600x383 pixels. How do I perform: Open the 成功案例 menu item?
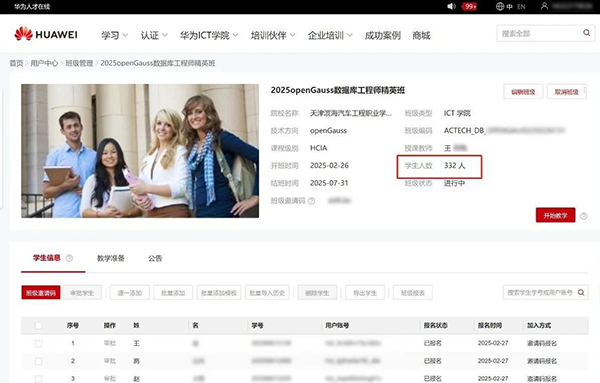click(383, 35)
